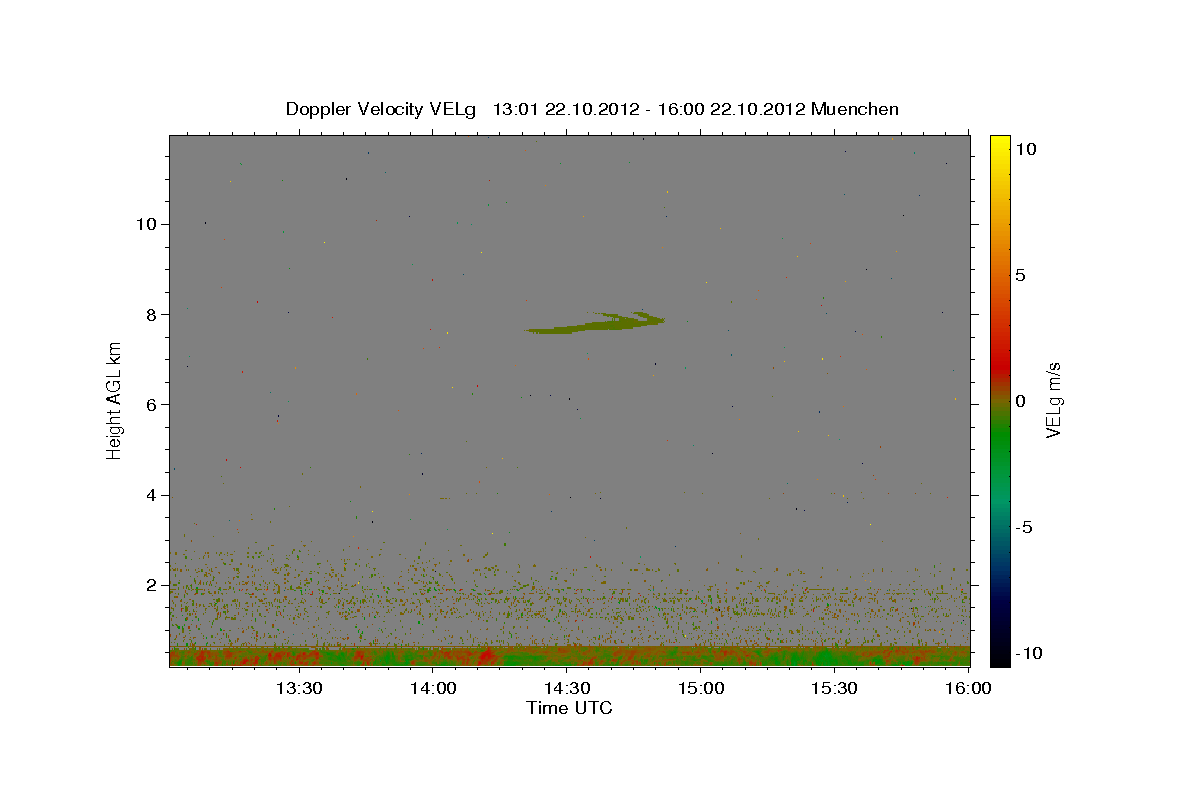Click the top colorbar tick label '10'
Viewport: 1200px width, 800px height.
click(1025, 148)
